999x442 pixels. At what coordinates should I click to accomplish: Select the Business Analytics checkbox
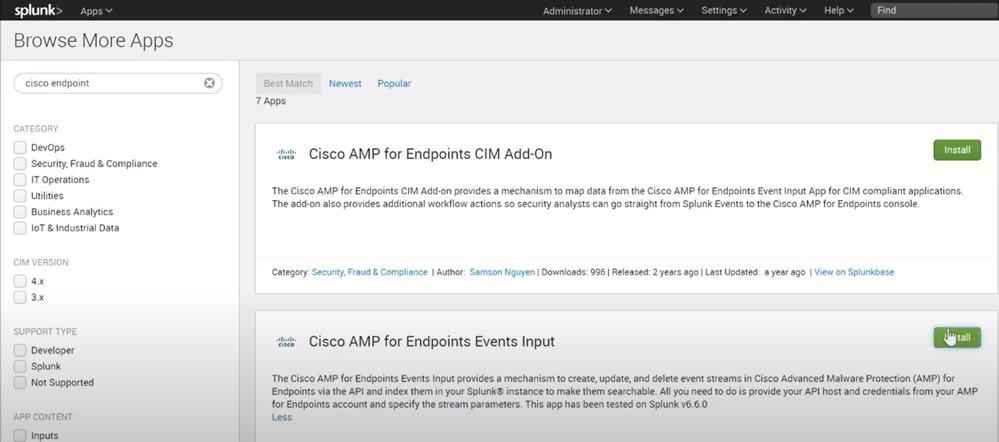coord(20,211)
